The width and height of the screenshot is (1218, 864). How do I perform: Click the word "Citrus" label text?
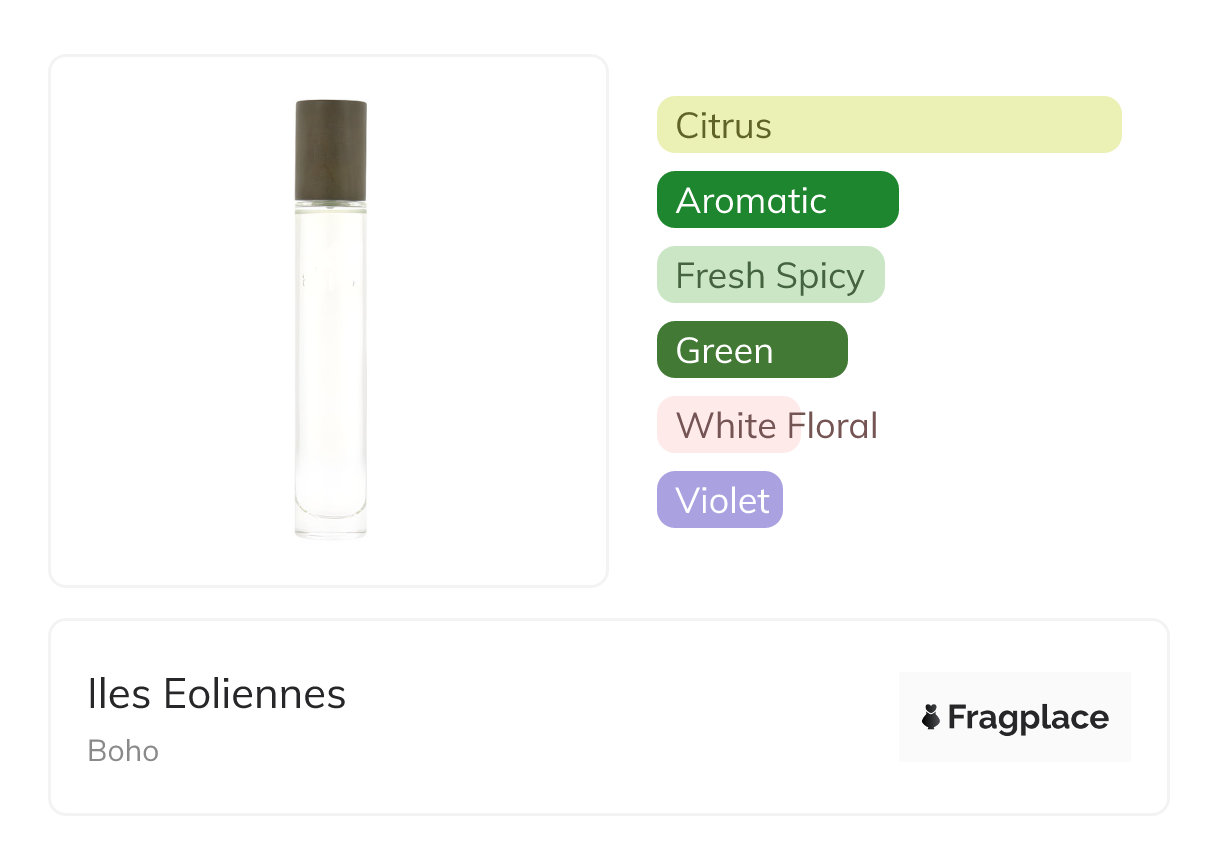[723, 126]
